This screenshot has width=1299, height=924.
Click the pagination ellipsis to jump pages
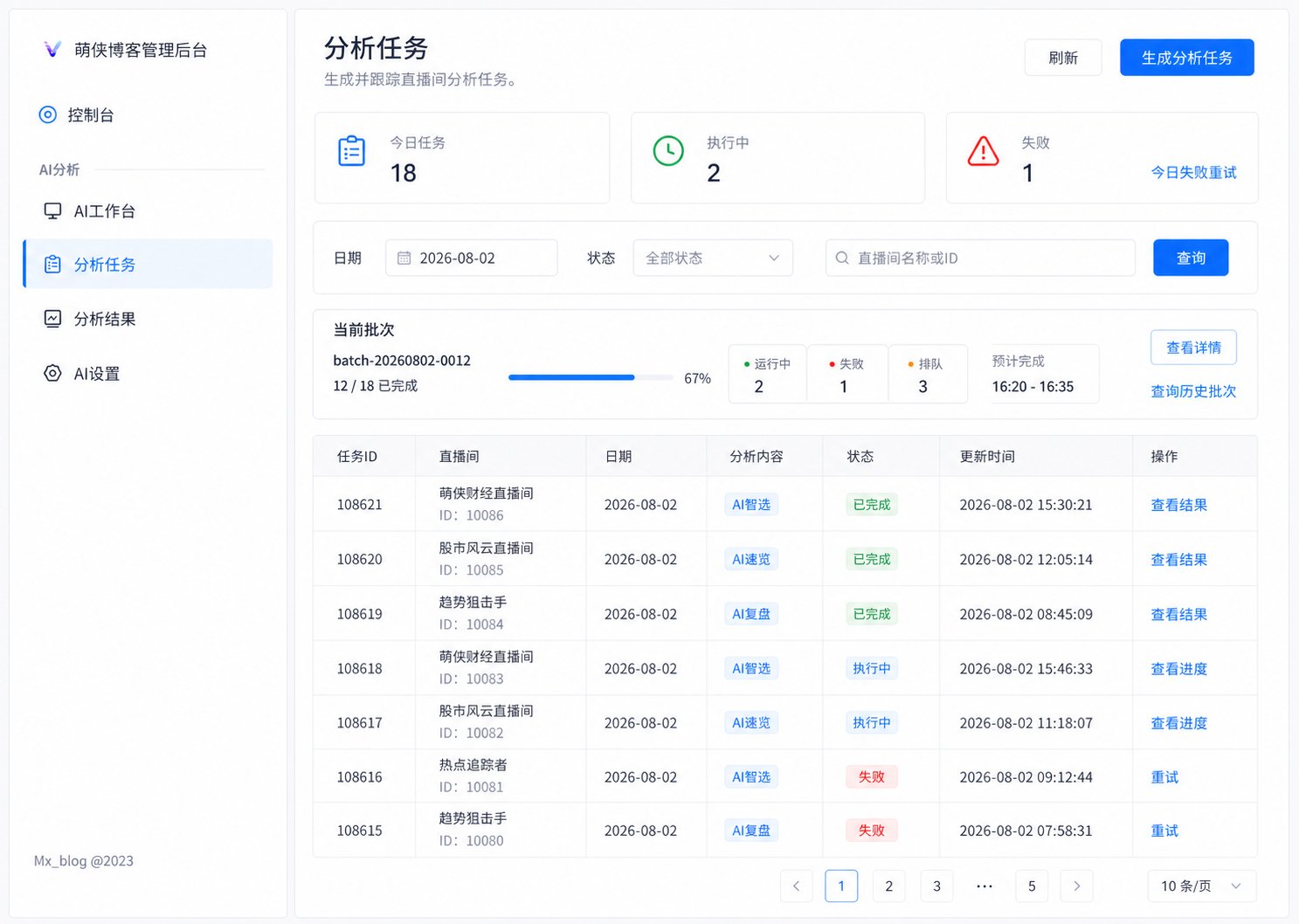(985, 886)
